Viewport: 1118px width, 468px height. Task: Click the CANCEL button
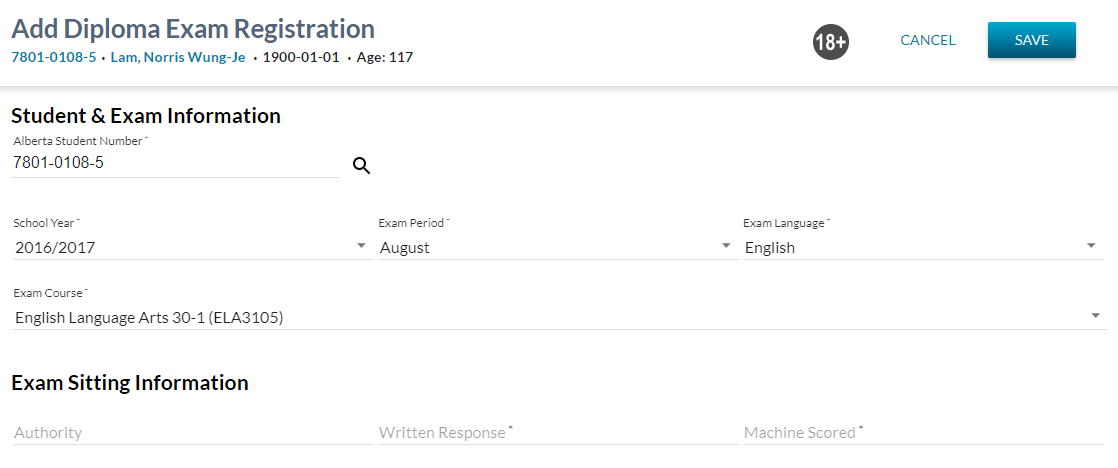pyautogui.click(x=927, y=41)
